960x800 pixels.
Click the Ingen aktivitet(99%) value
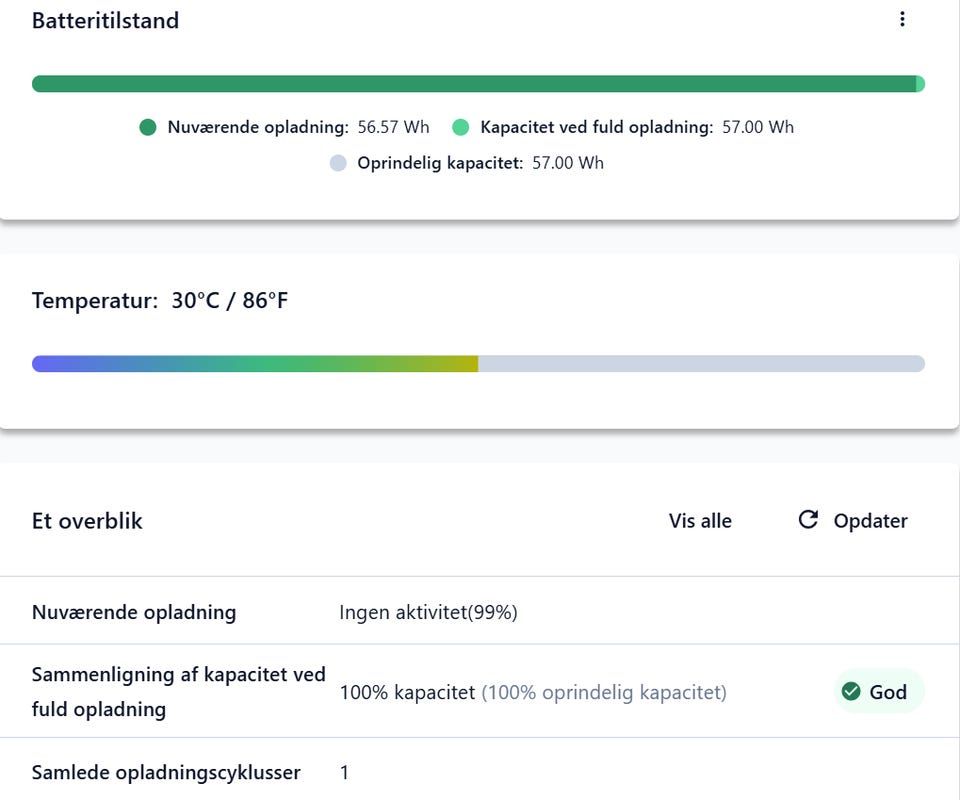[x=428, y=612]
